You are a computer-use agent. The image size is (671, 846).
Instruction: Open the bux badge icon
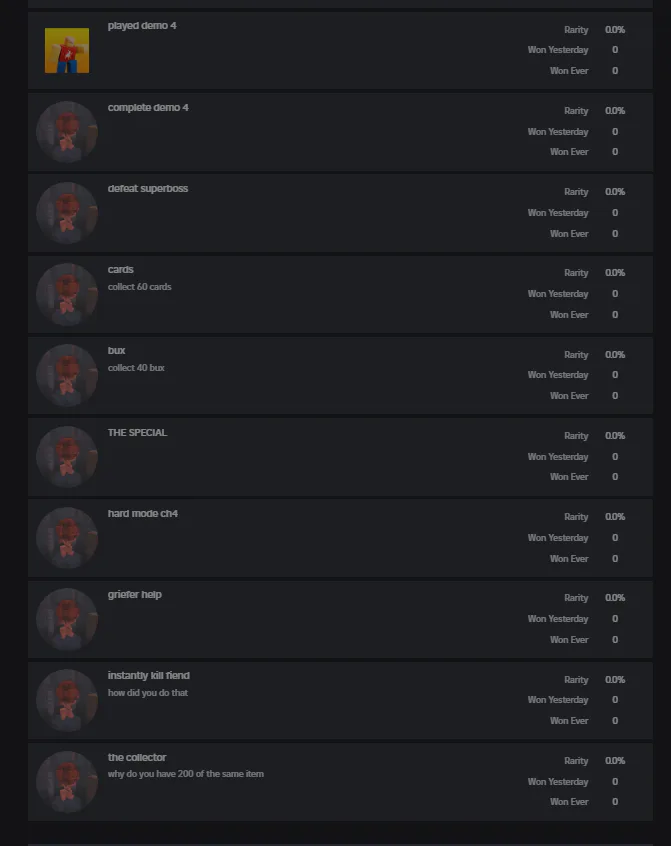(x=67, y=375)
